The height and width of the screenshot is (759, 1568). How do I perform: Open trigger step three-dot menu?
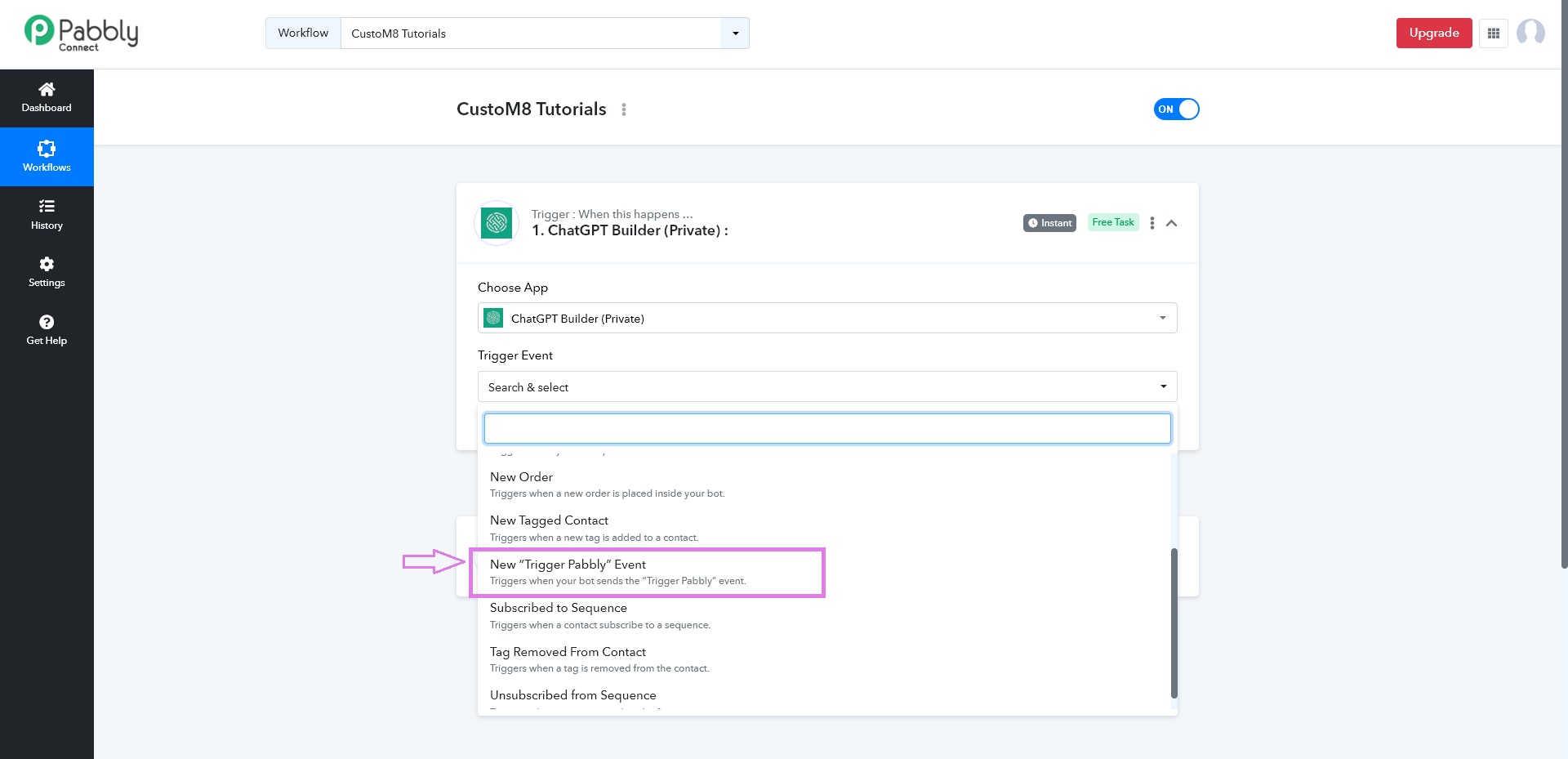point(1152,223)
